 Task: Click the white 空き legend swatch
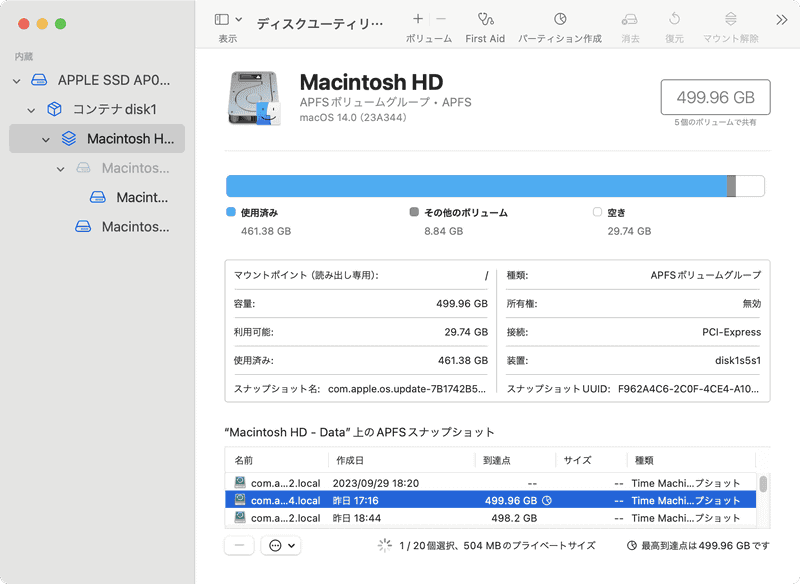[x=597, y=212]
